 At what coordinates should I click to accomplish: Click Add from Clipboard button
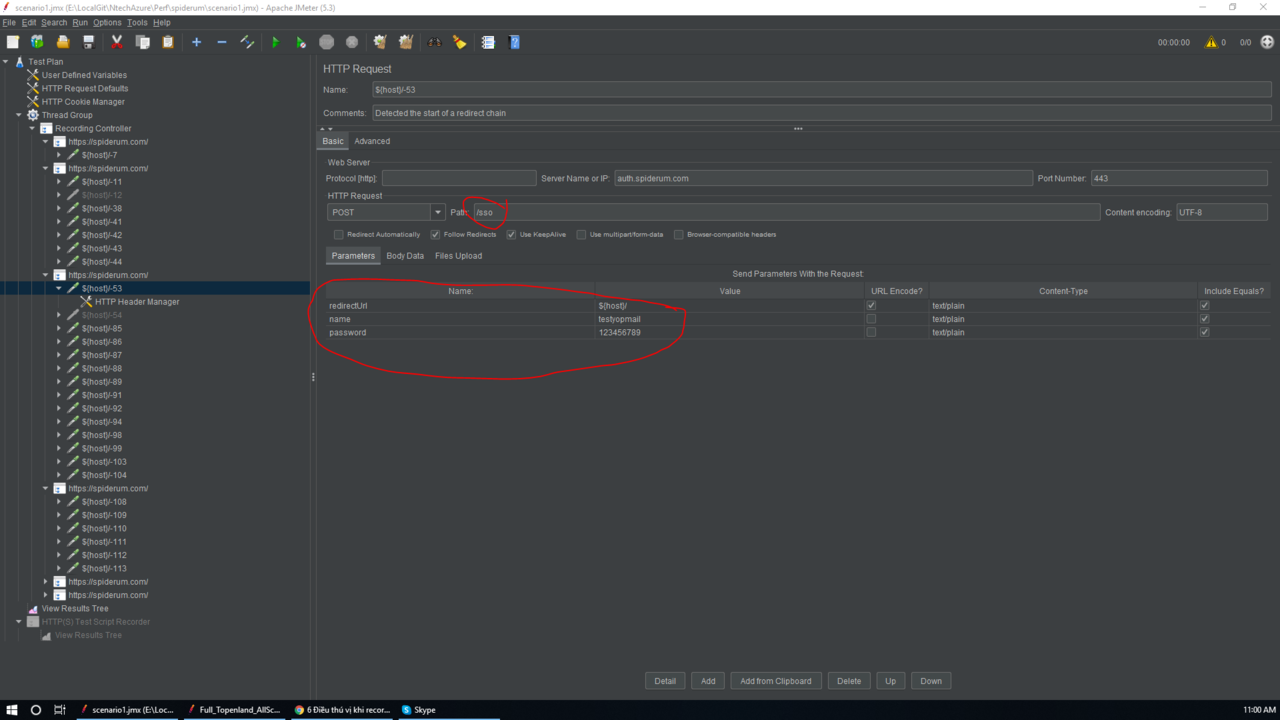[776, 681]
